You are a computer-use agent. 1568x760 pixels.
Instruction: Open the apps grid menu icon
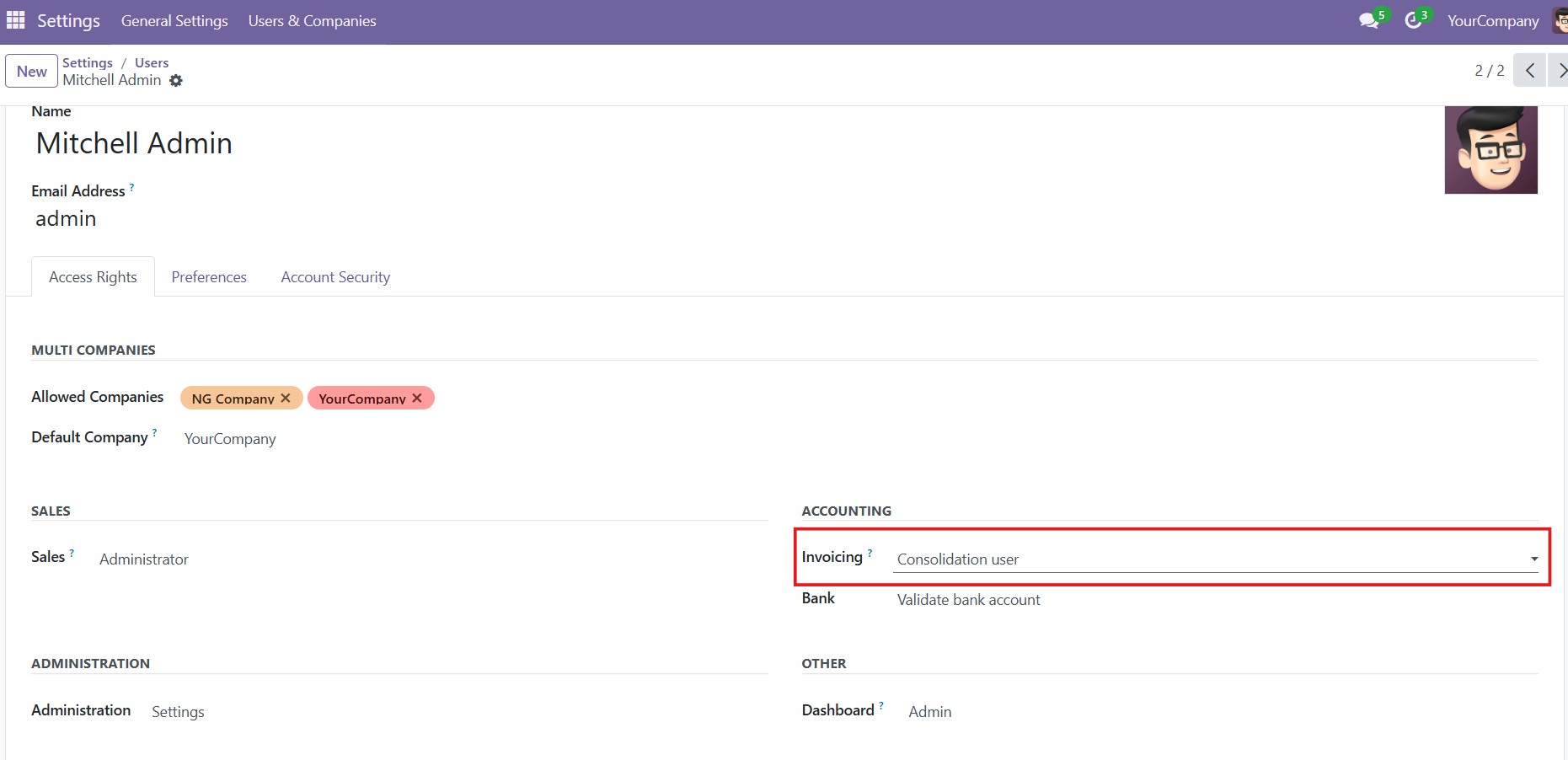point(15,20)
